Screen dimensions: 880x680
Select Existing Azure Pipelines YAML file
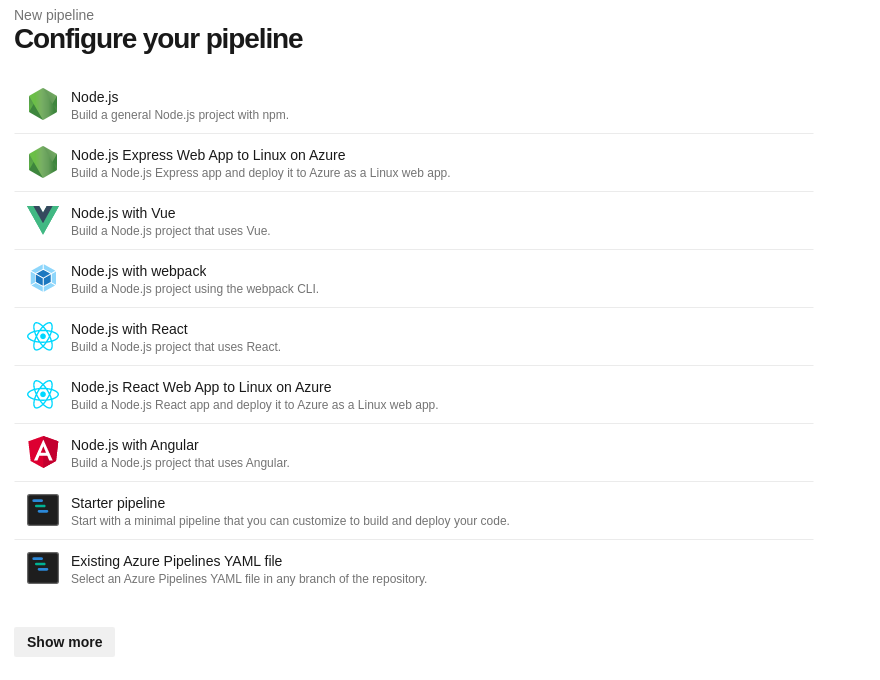click(x=176, y=561)
